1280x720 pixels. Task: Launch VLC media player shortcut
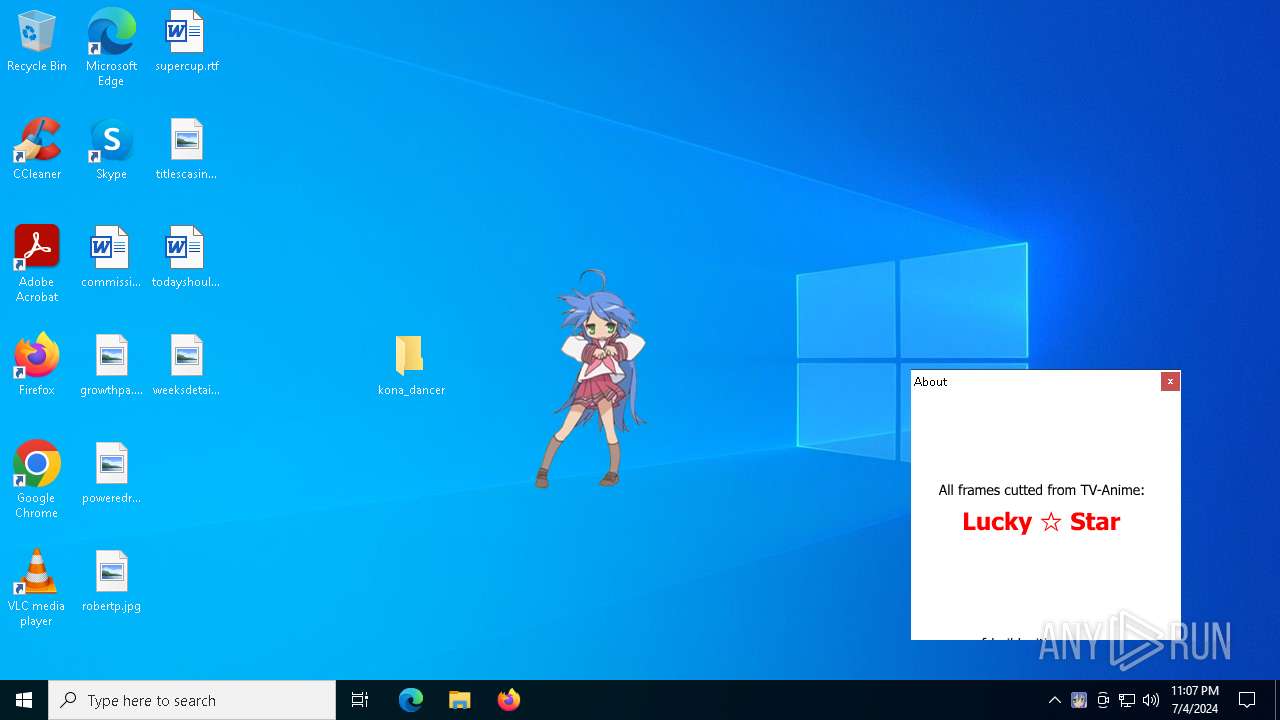pos(37,588)
